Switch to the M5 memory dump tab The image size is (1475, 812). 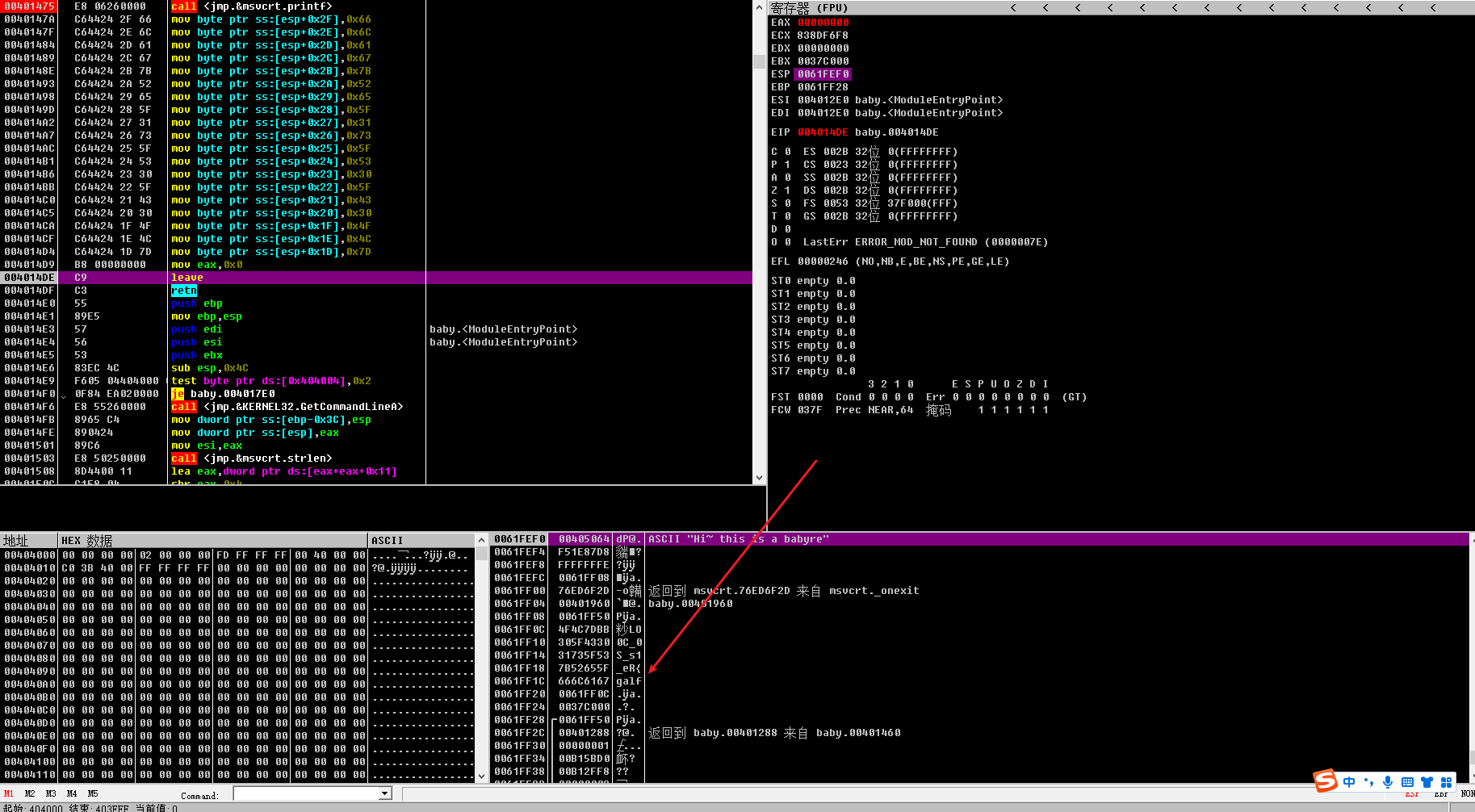pos(93,793)
